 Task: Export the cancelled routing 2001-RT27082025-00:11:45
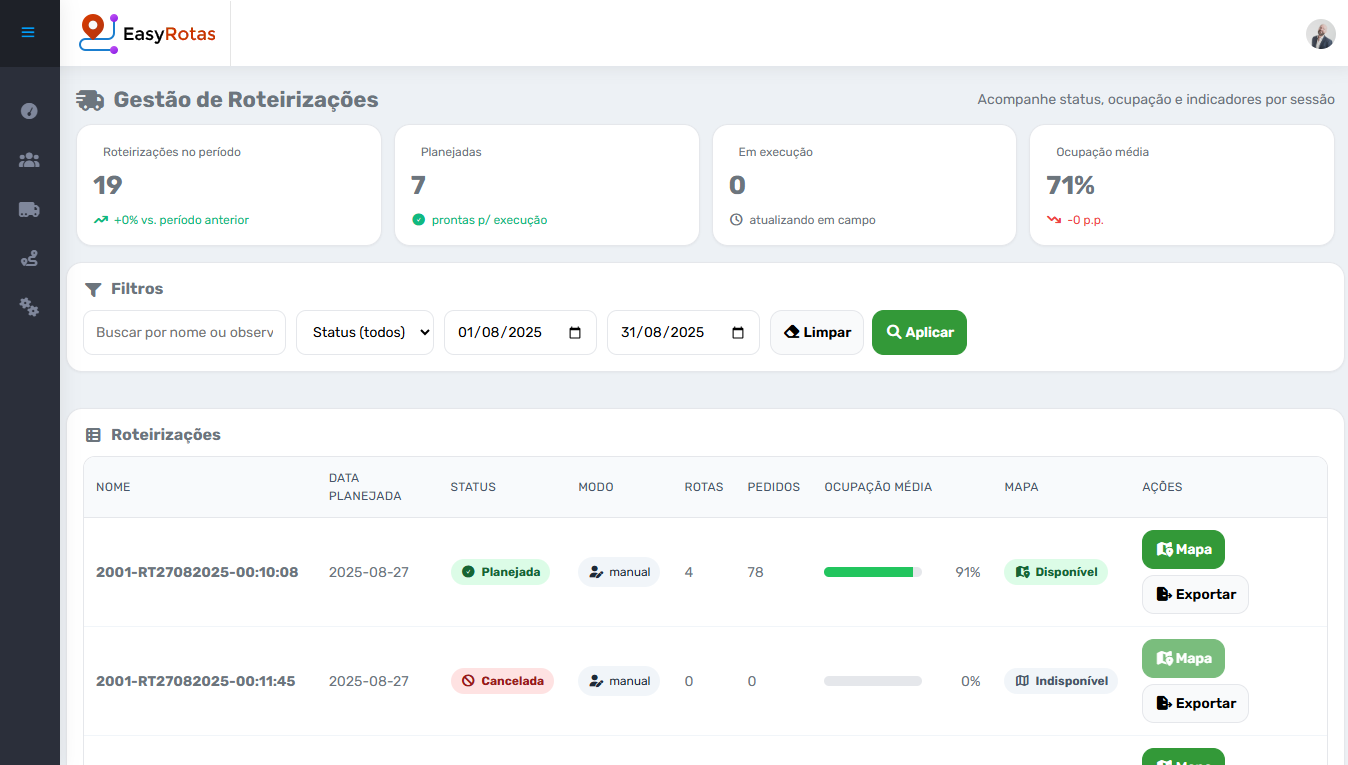point(1195,703)
